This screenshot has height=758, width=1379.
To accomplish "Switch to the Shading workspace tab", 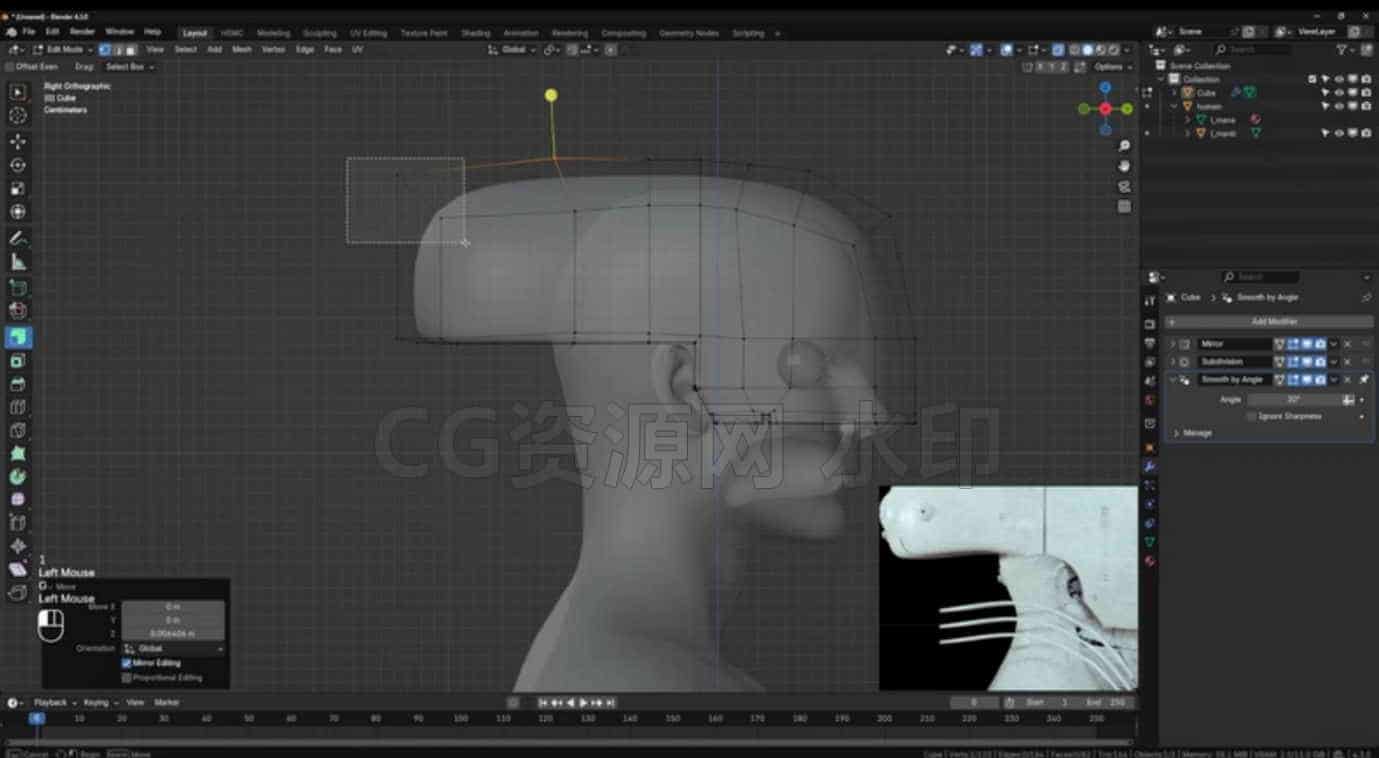I will (475, 33).
